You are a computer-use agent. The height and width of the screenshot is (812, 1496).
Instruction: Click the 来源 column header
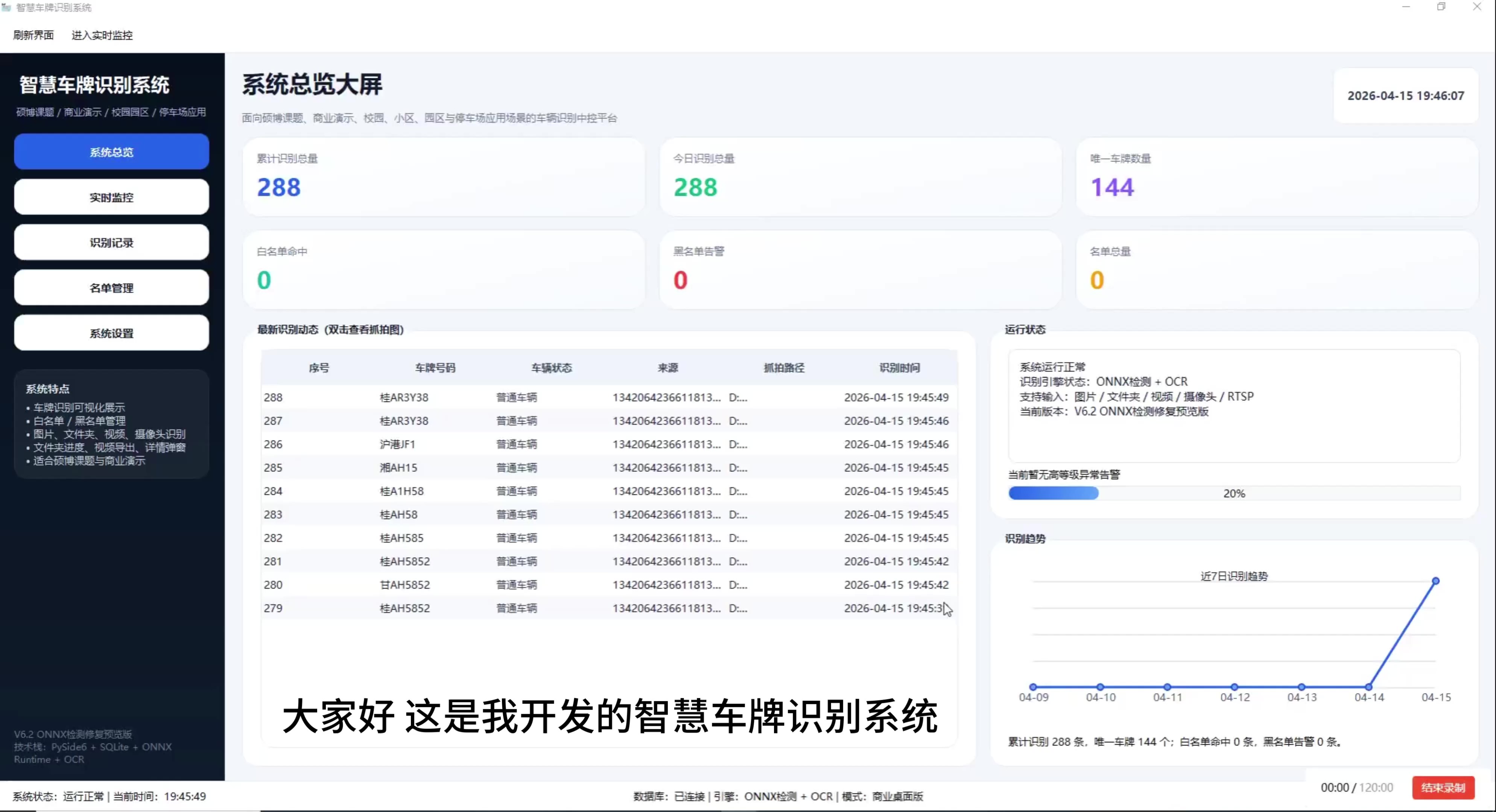[668, 368]
